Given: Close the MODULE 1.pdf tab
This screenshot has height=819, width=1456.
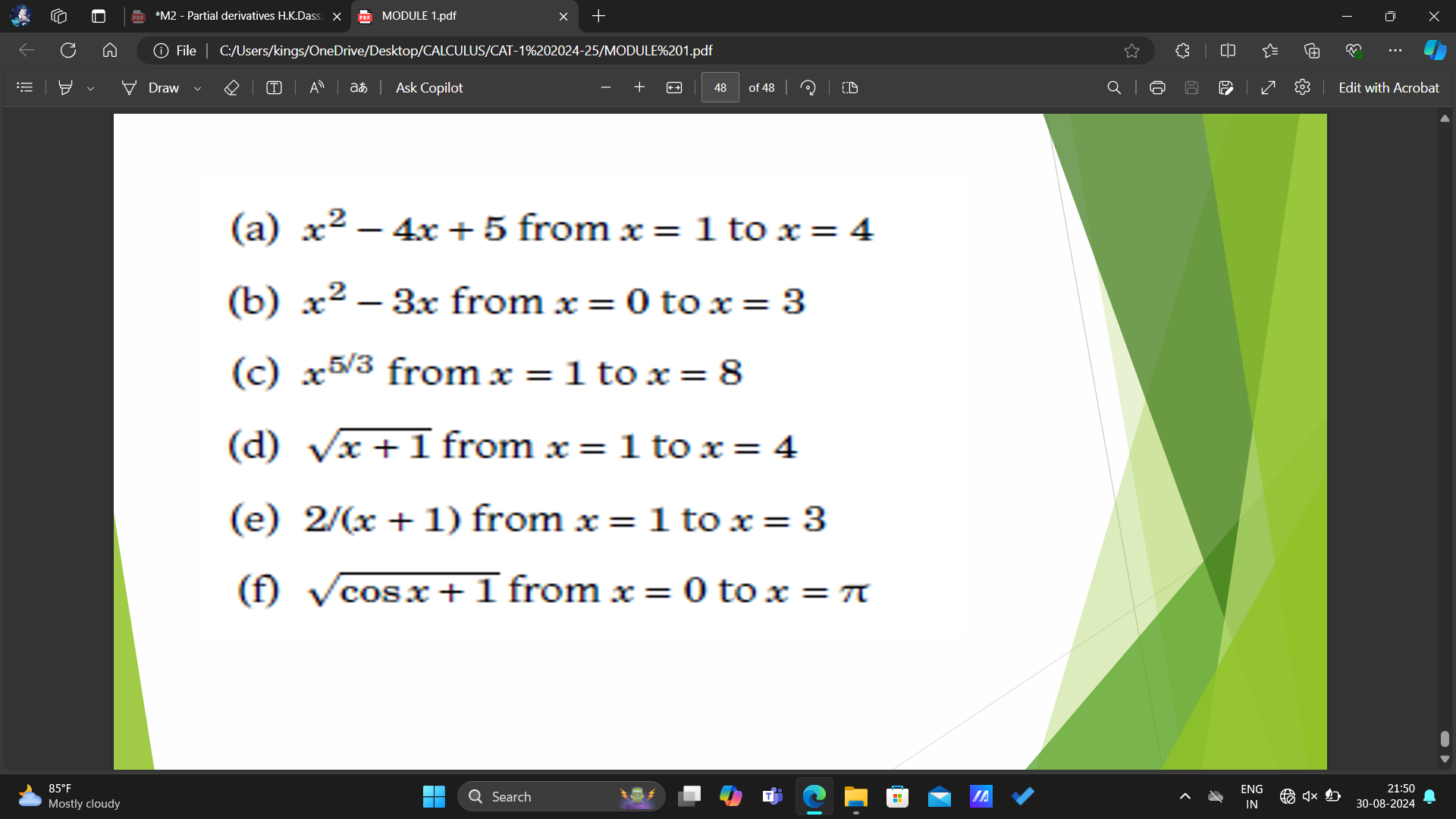Looking at the screenshot, I should pyautogui.click(x=563, y=16).
